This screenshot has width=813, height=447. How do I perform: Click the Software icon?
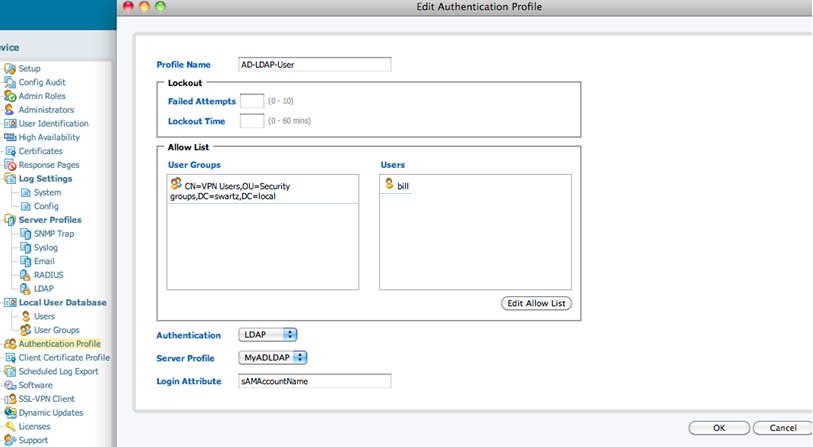tap(10, 385)
